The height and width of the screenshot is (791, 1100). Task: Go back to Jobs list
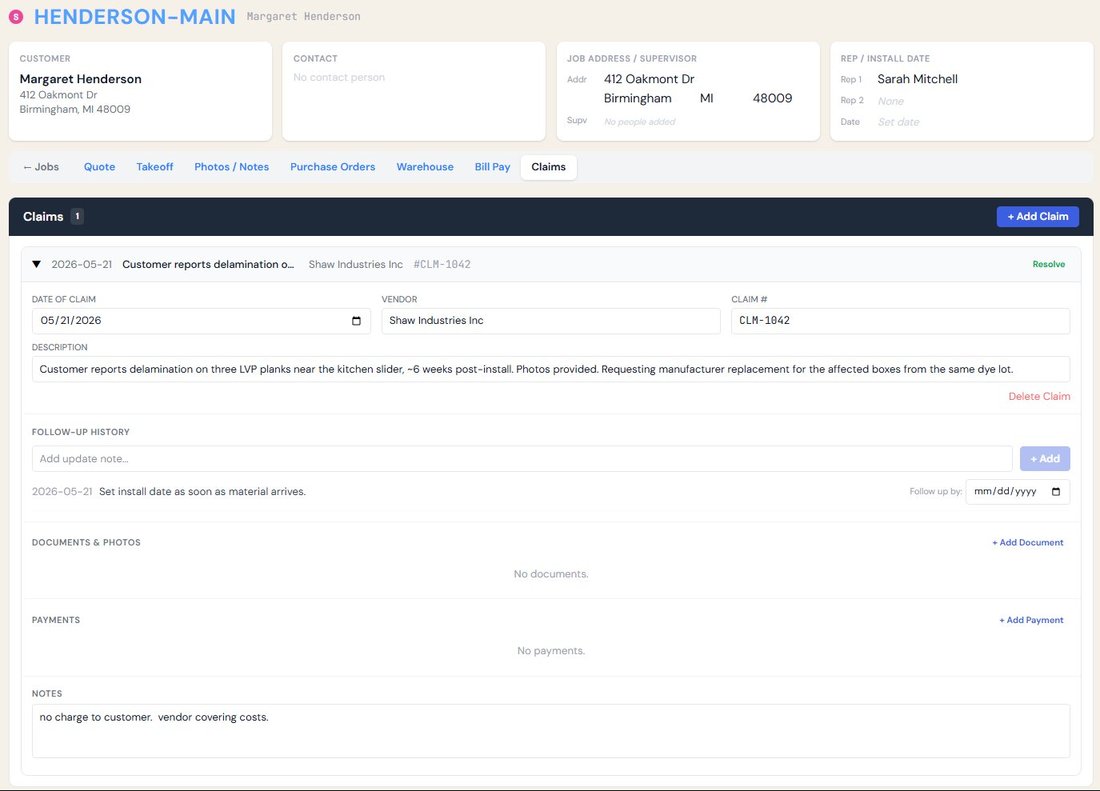41,167
